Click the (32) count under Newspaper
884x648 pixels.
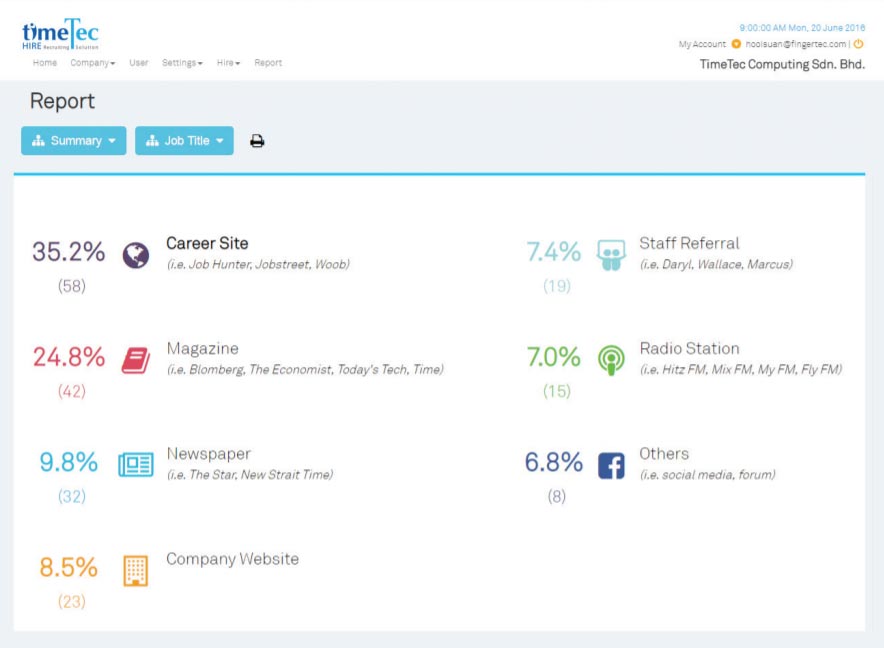click(x=72, y=496)
